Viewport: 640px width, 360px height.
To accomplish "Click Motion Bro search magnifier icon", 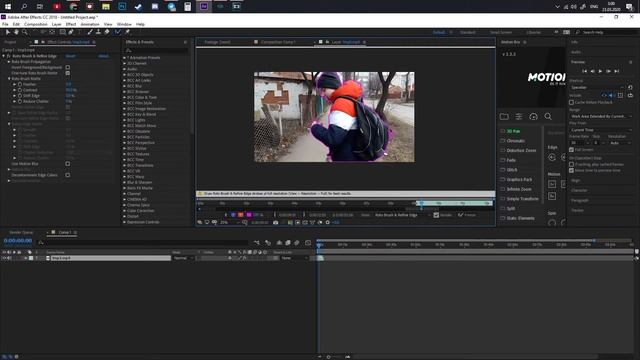I will pyautogui.click(x=548, y=117).
